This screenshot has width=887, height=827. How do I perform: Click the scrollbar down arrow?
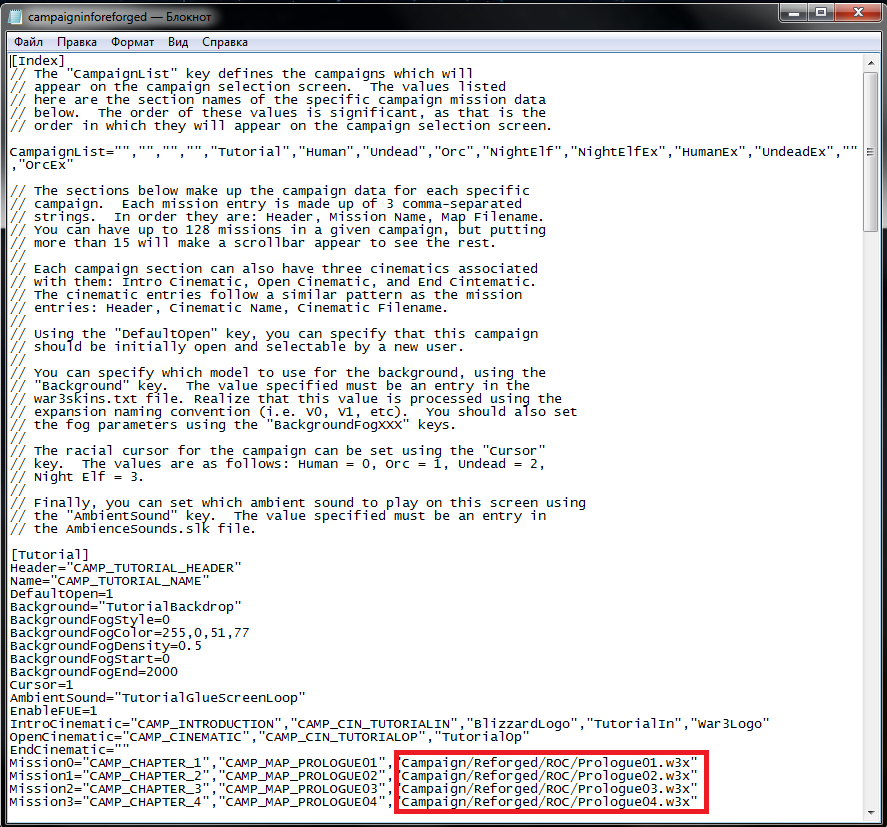point(871,813)
